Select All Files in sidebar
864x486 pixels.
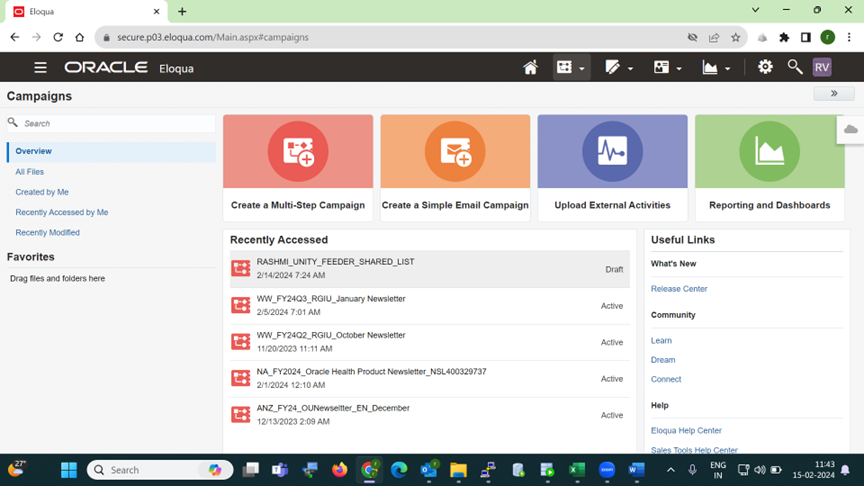(29, 172)
